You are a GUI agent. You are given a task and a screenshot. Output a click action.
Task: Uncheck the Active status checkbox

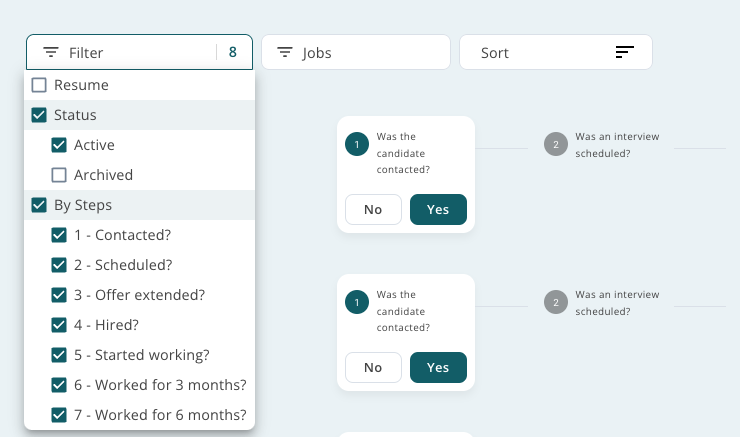pos(59,145)
